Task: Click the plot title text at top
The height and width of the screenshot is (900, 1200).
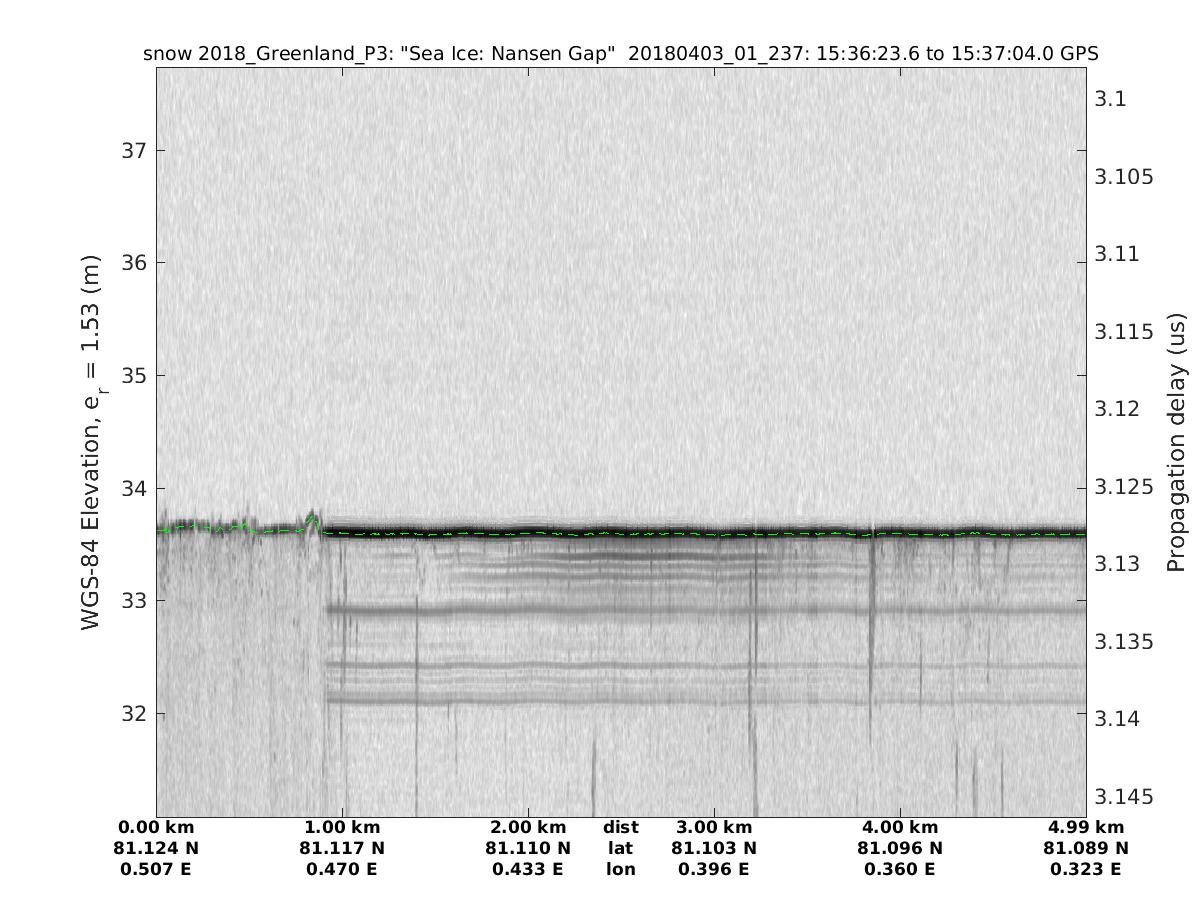Action: pyautogui.click(x=621, y=54)
